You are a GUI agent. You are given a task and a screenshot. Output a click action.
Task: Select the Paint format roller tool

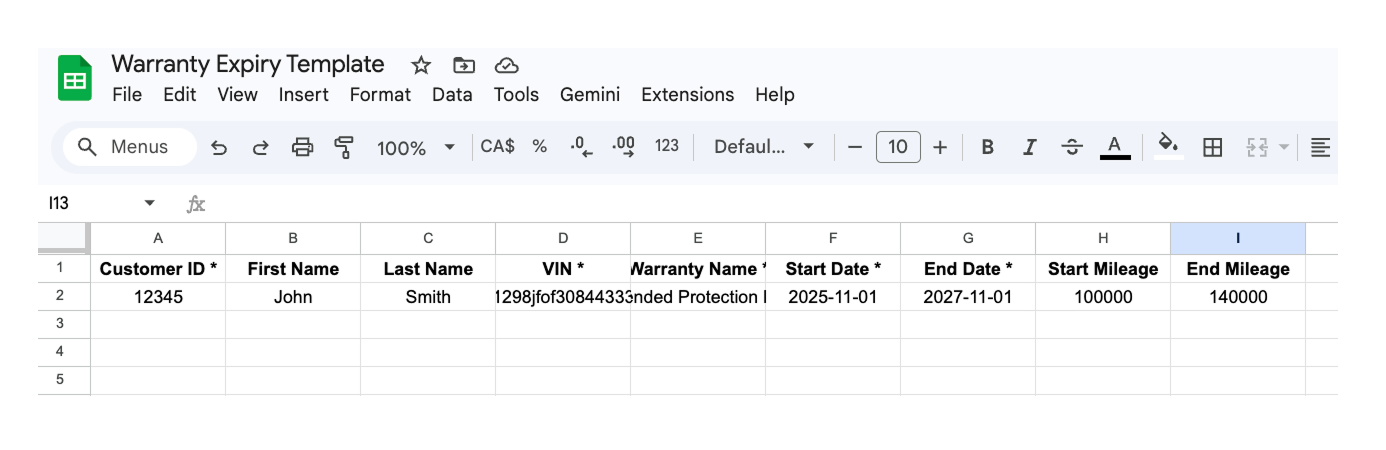[x=344, y=148]
